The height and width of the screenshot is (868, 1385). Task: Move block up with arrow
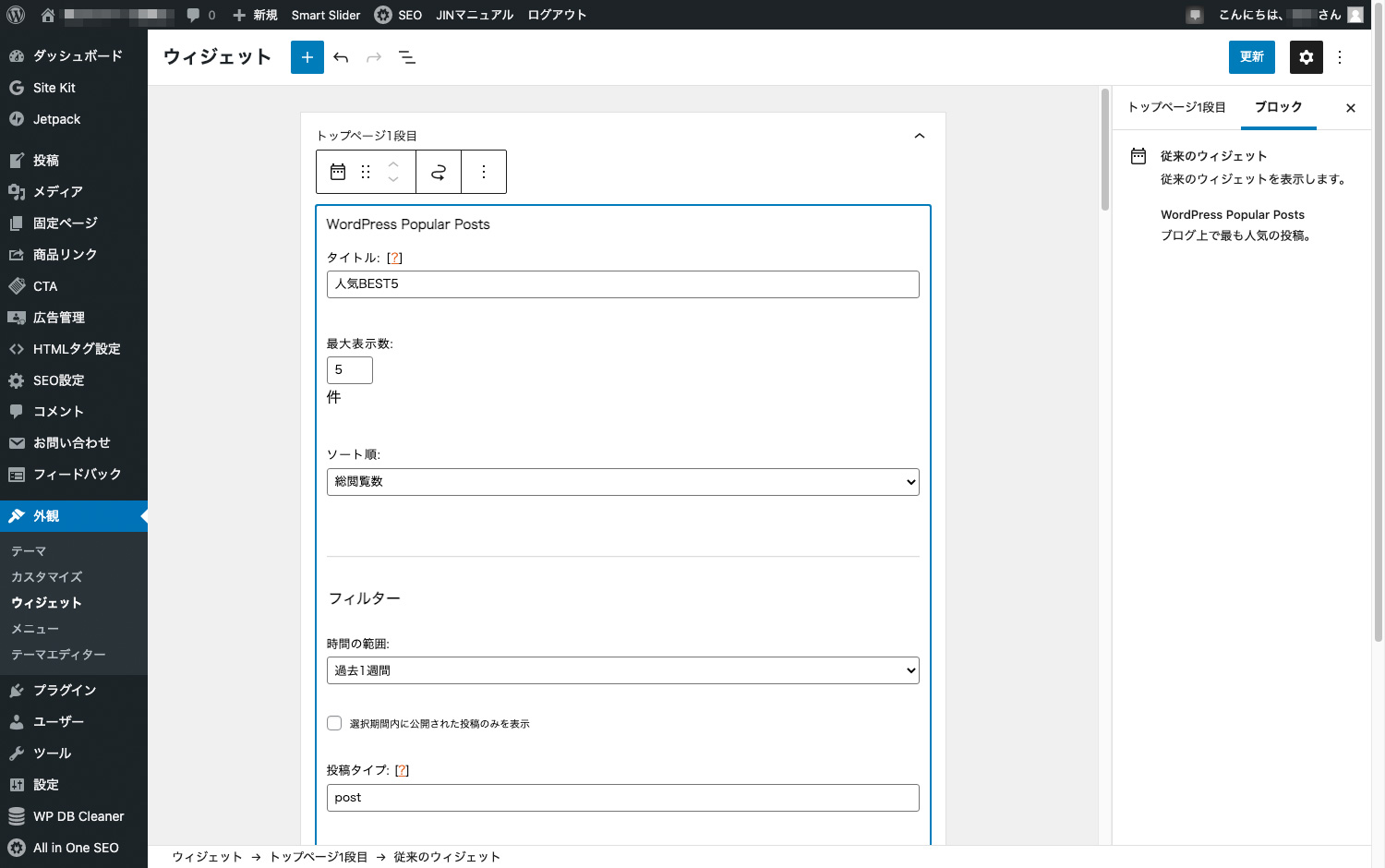[393, 163]
